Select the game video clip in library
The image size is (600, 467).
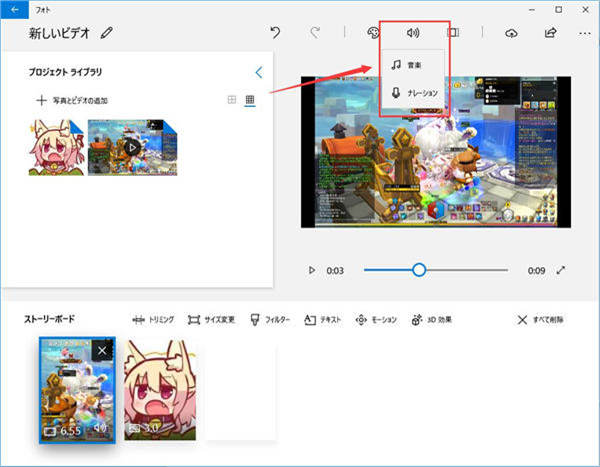(x=132, y=147)
